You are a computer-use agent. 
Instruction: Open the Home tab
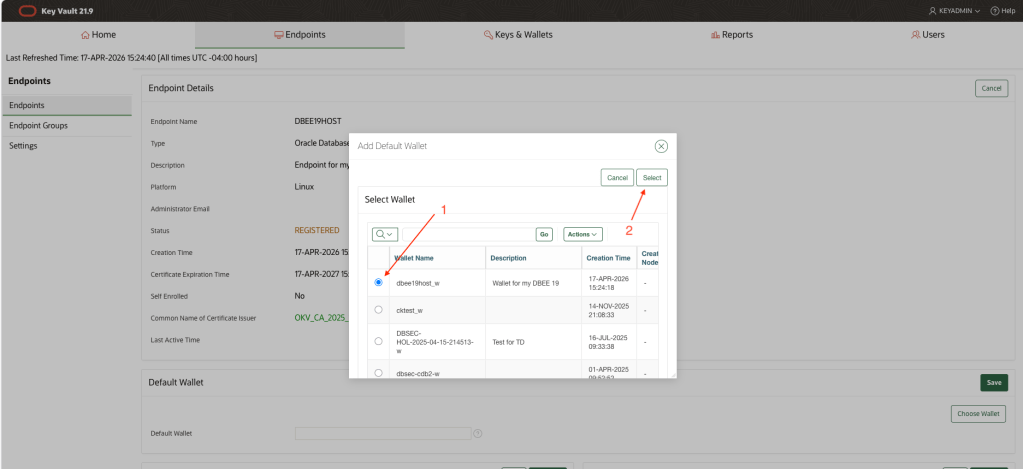(98, 35)
